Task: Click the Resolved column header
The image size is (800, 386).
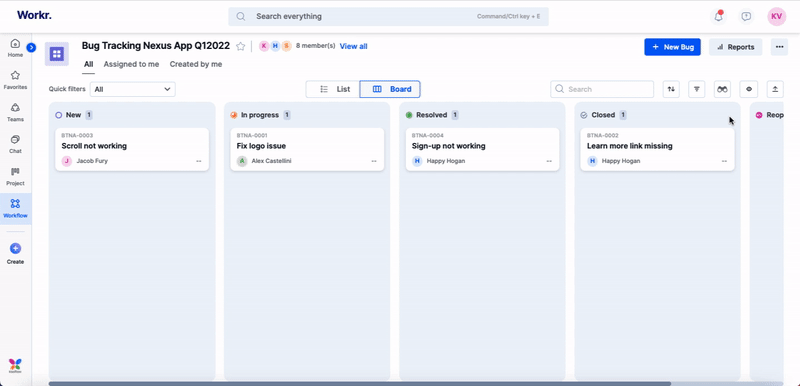Action: (x=432, y=115)
